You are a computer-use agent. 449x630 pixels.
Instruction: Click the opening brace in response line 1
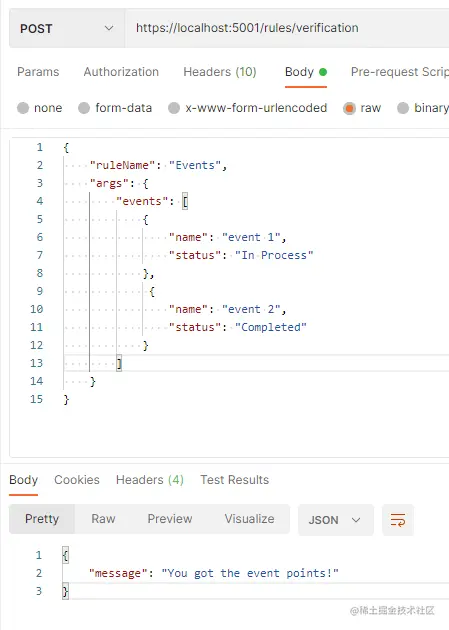tap(65, 555)
